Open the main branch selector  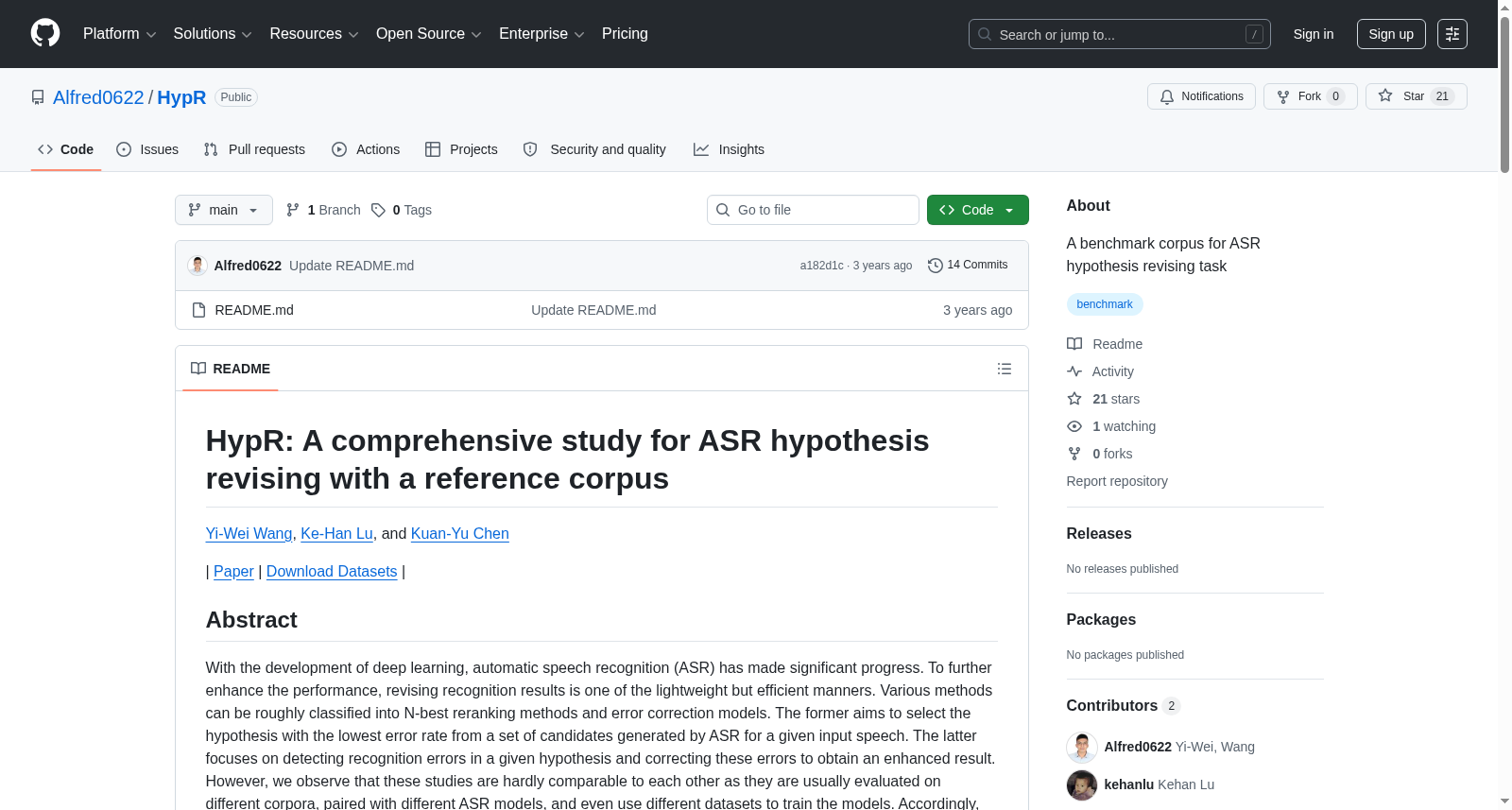click(x=224, y=210)
